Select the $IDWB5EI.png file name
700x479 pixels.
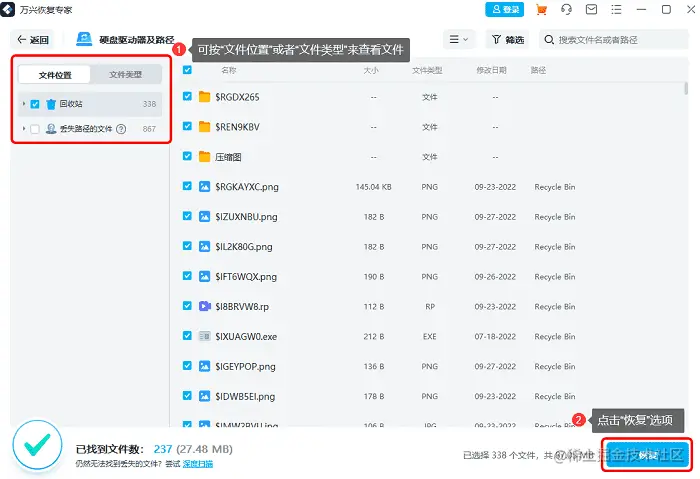click(245, 396)
